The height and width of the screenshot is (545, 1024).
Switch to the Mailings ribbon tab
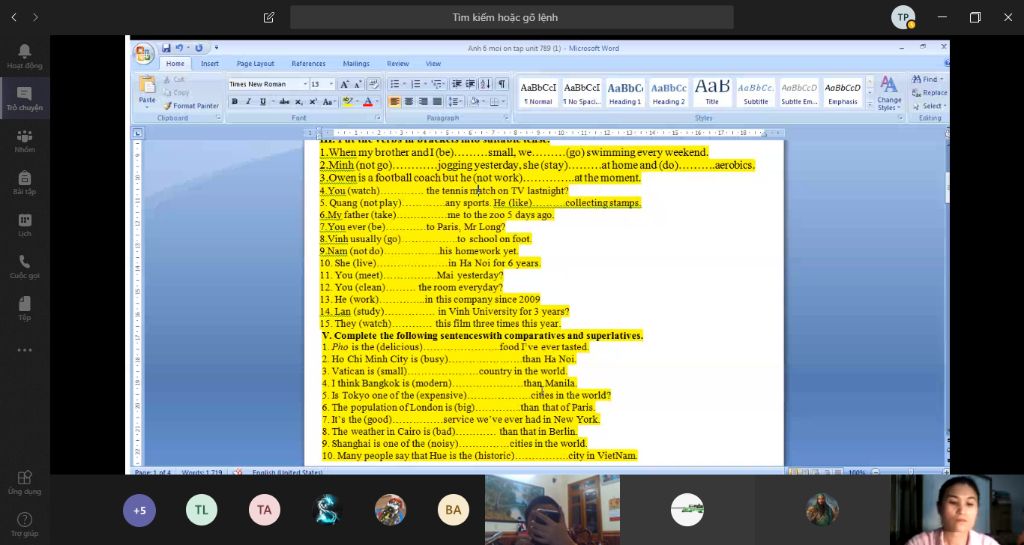coord(356,63)
